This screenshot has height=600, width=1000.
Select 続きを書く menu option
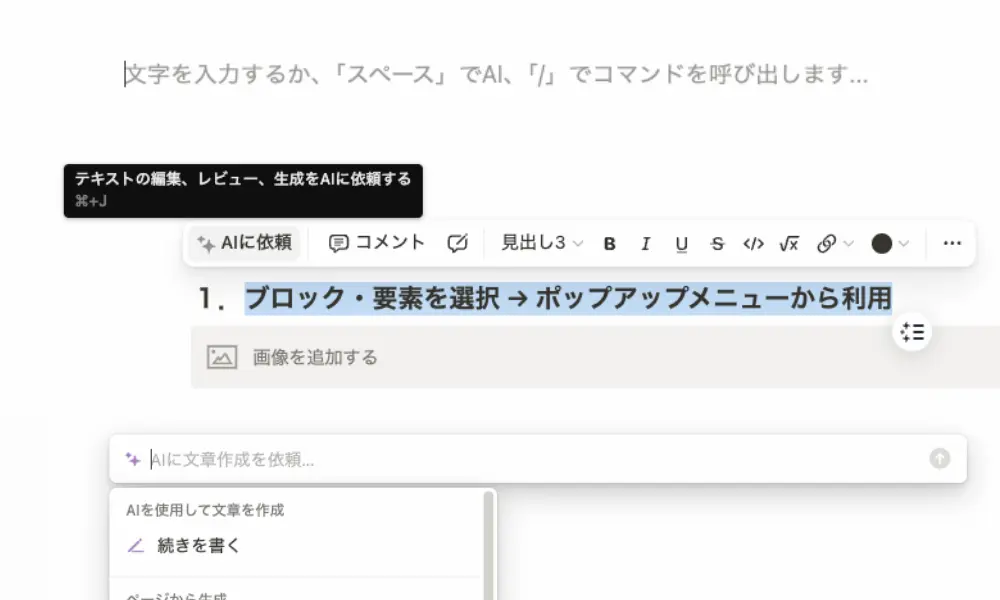click(296, 546)
